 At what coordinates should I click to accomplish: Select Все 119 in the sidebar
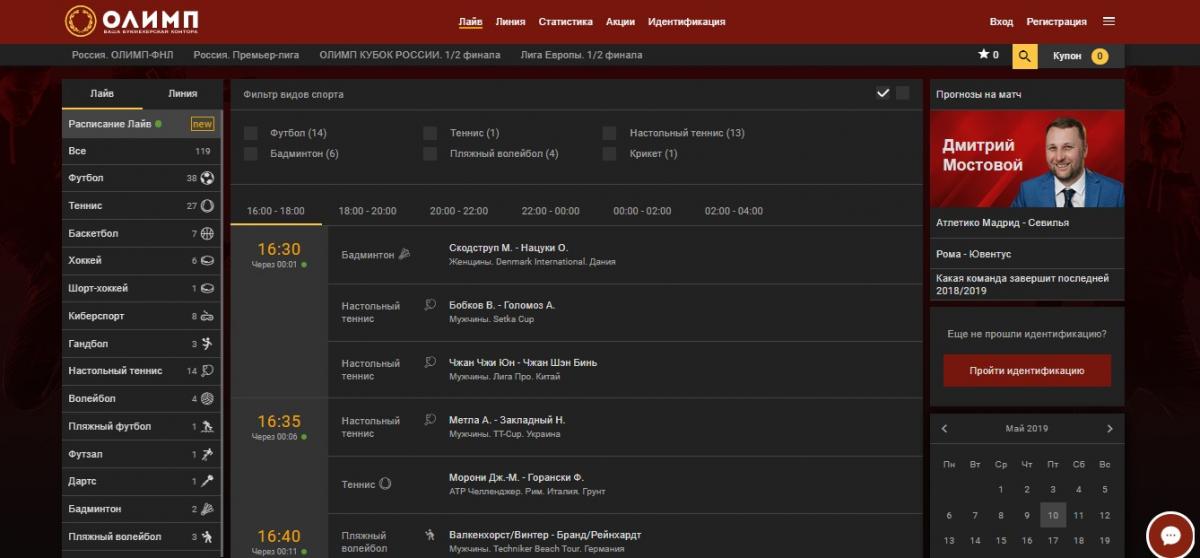(x=140, y=151)
